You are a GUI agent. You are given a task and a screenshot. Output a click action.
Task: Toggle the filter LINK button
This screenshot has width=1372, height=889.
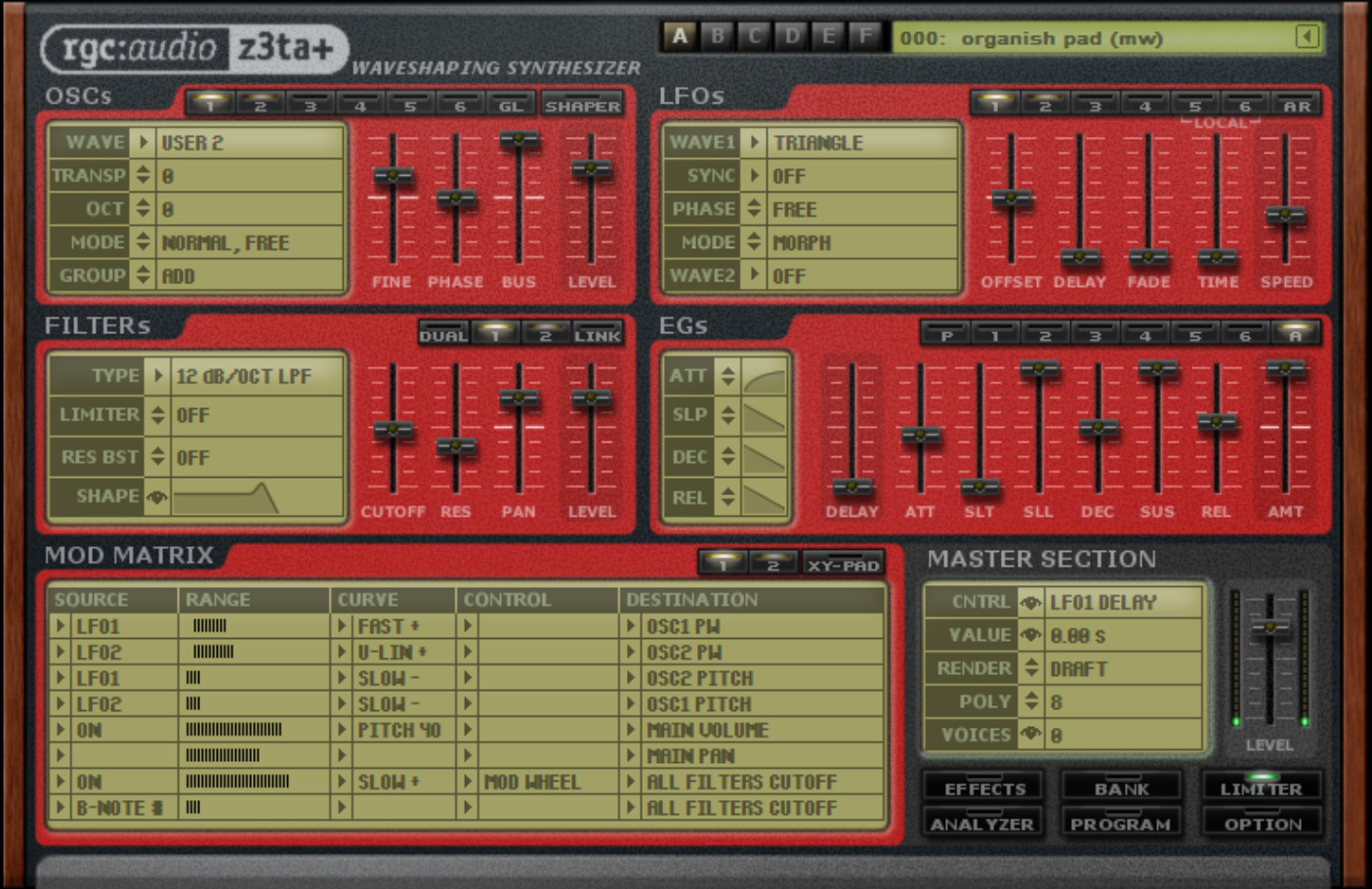point(597,334)
